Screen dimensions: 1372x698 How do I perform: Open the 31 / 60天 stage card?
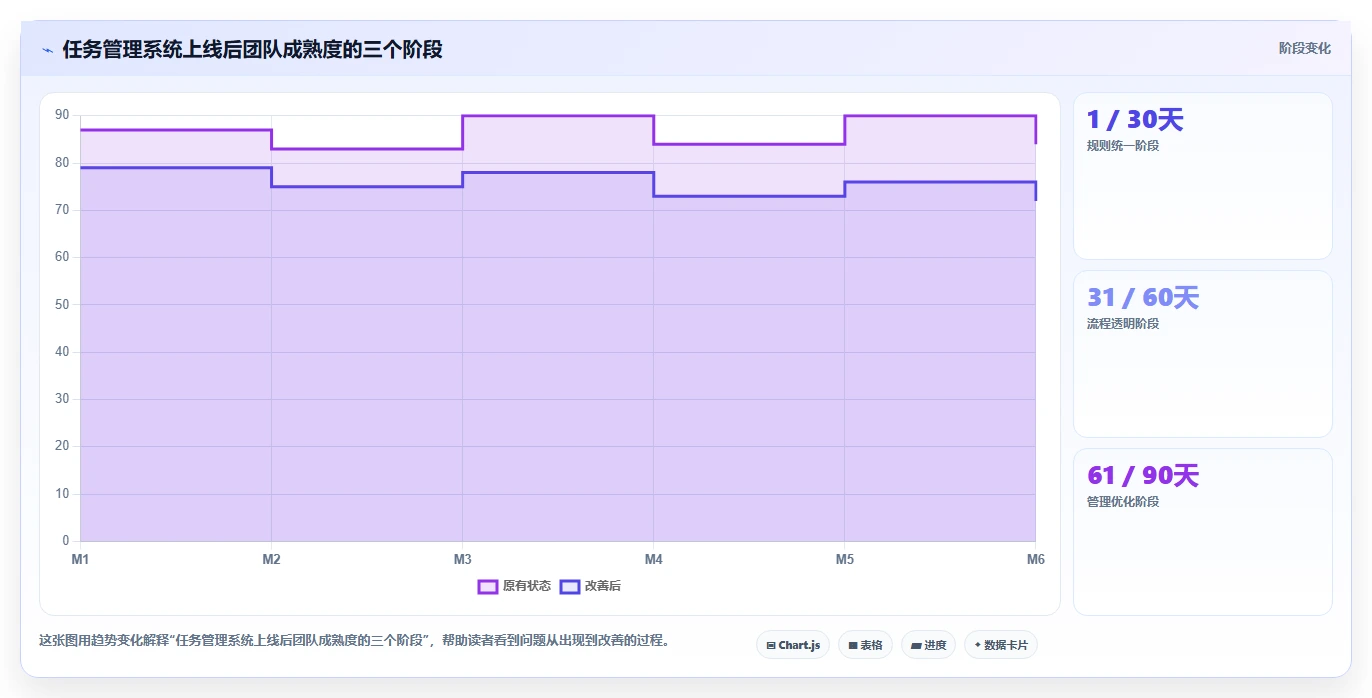[1202, 354]
